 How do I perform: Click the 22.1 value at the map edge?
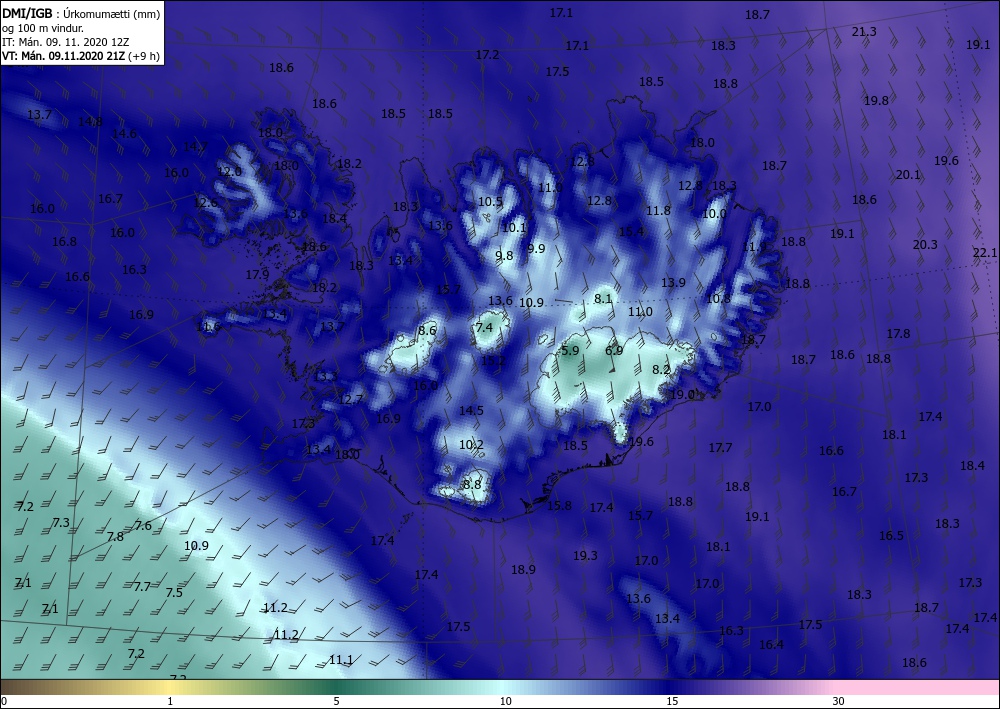pyautogui.click(x=985, y=253)
